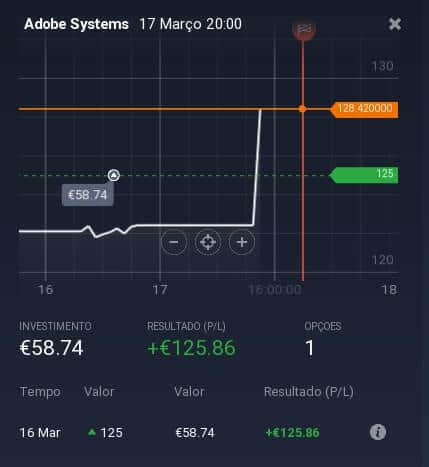
Task: Click the +€125.86 result in trade row
Action: click(x=292, y=433)
